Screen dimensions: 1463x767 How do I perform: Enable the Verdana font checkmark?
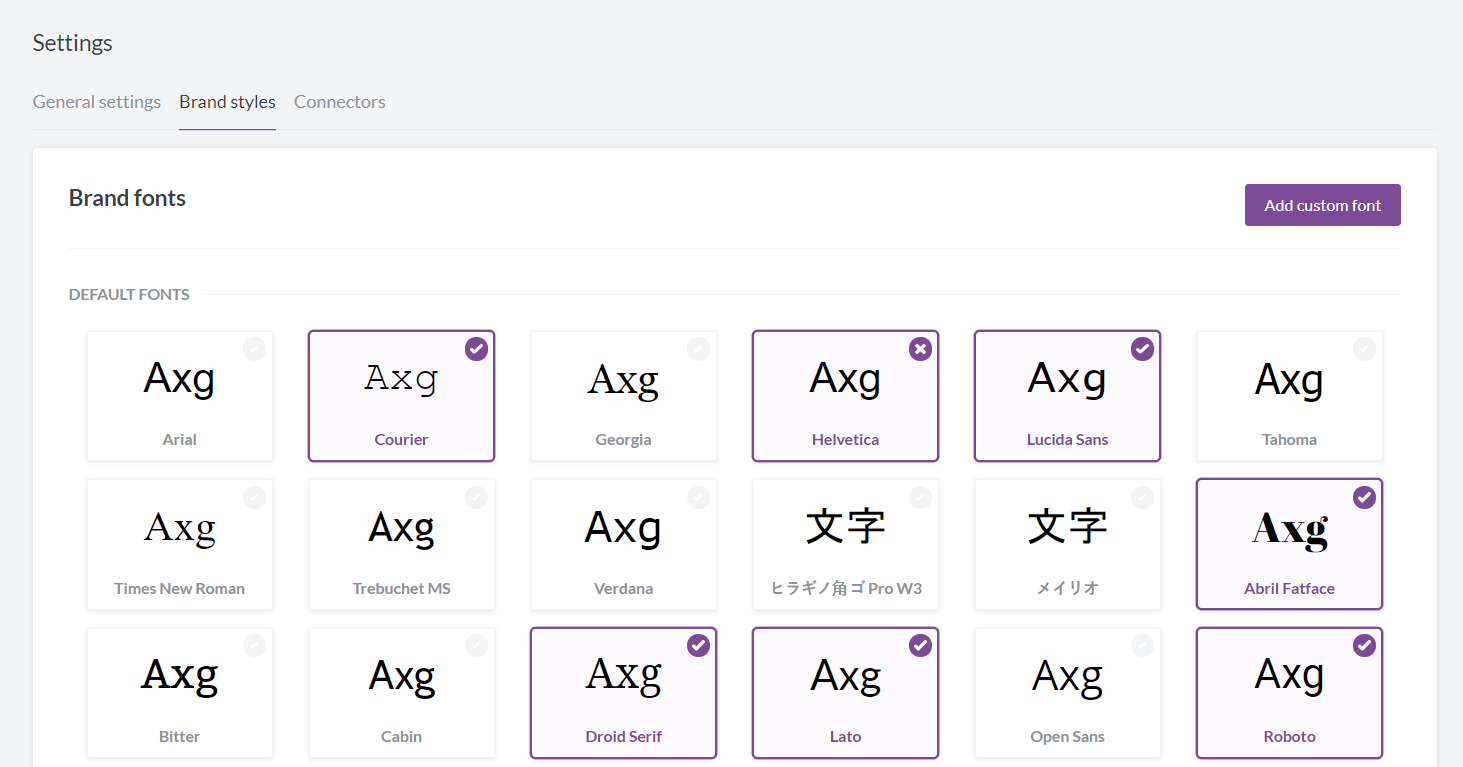(x=699, y=497)
